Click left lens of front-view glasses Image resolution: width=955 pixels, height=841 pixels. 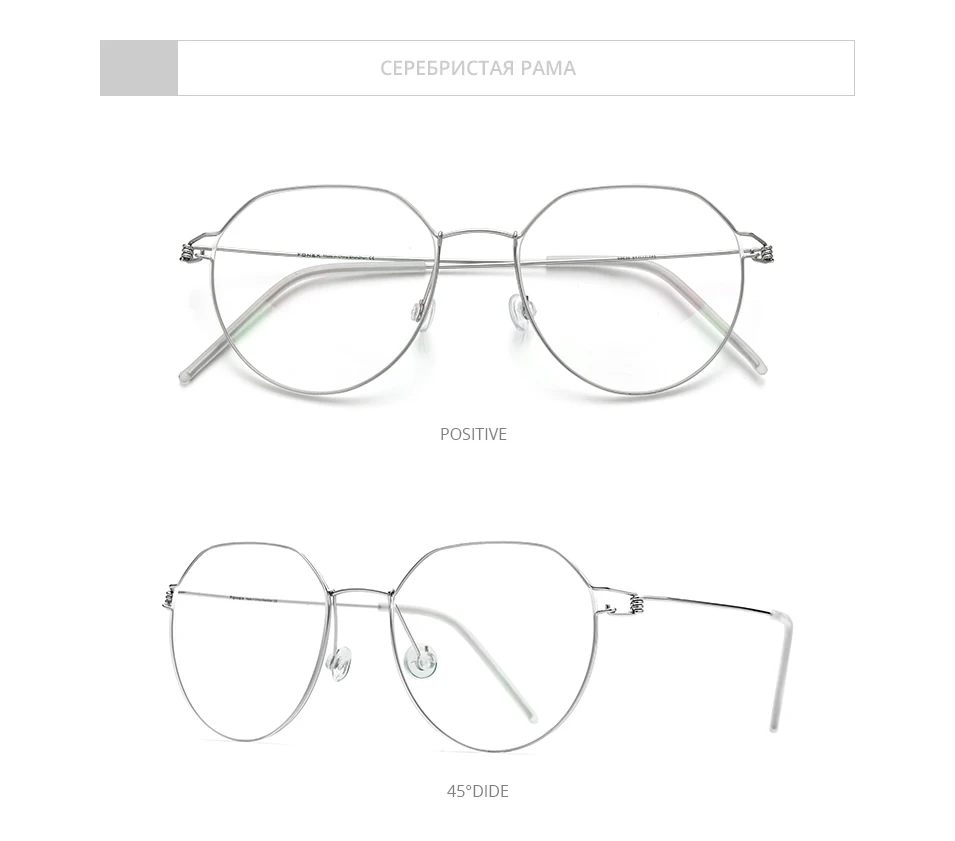[326, 291]
